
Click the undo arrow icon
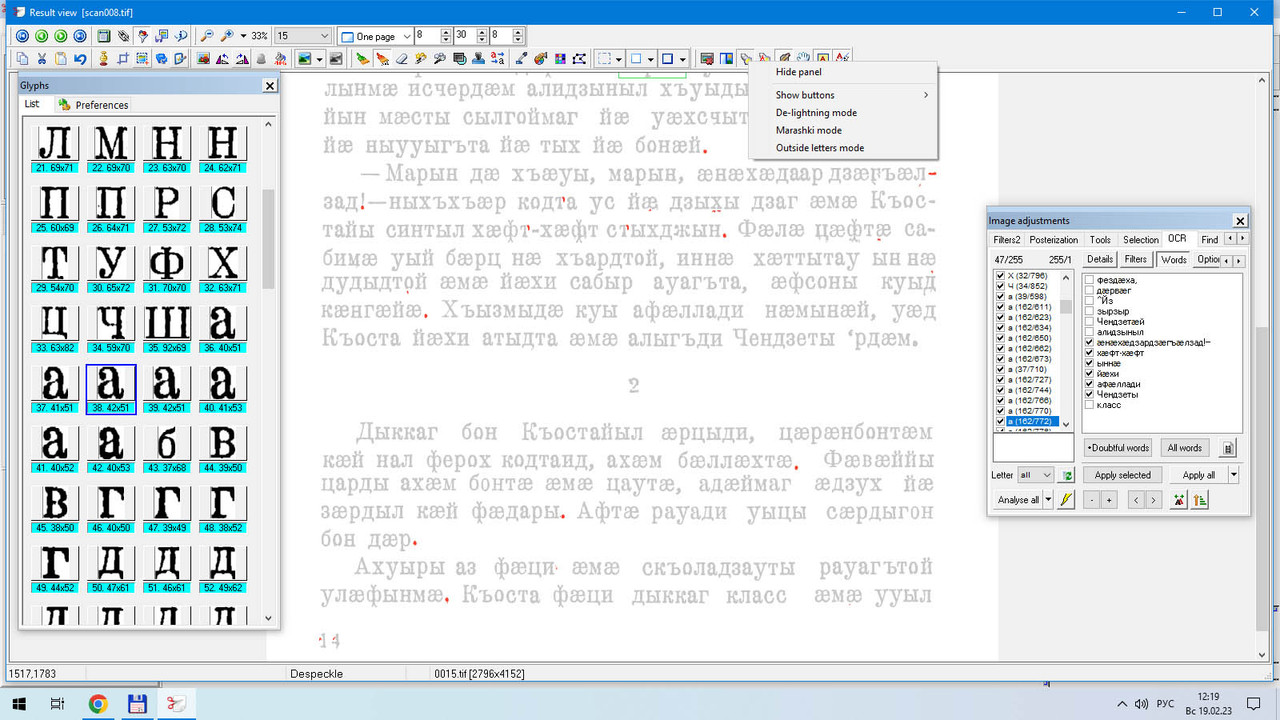pos(80,59)
